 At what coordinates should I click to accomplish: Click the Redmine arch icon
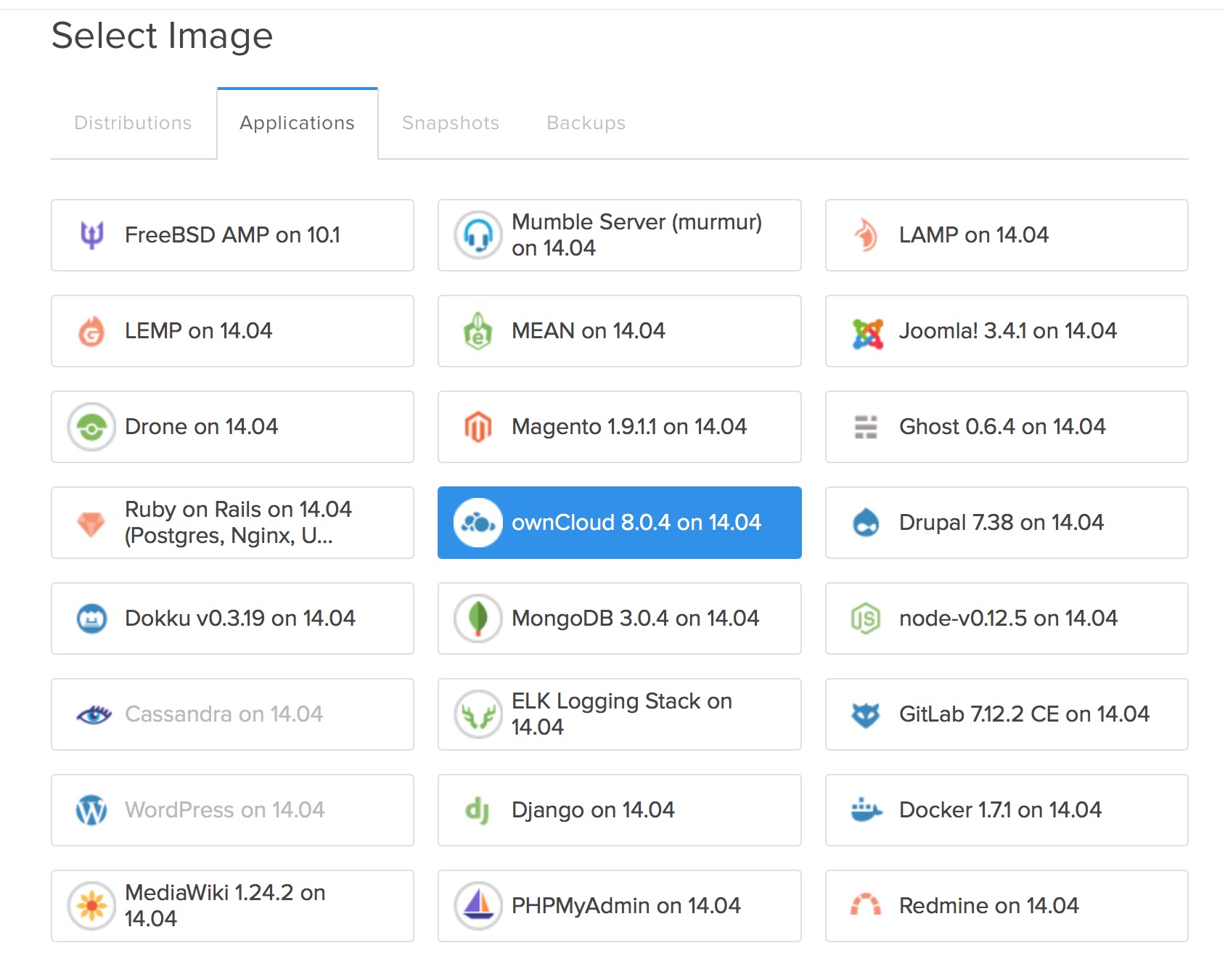point(866,905)
